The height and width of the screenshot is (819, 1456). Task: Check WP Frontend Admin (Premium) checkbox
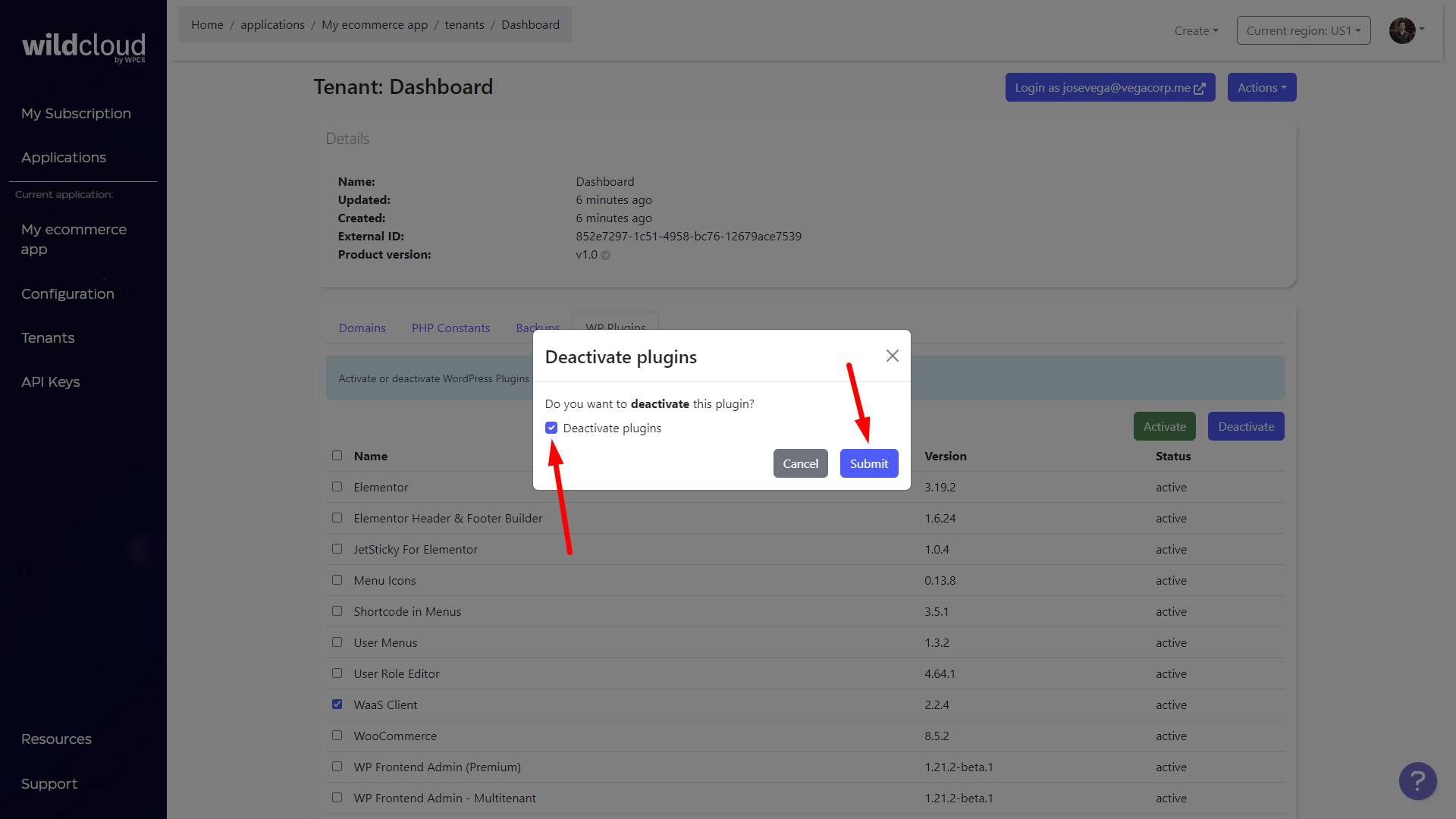pos(337,767)
